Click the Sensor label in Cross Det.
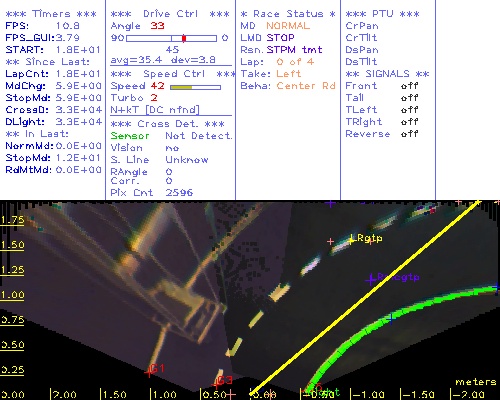Viewport: 500px width, 400px height. pos(130,136)
